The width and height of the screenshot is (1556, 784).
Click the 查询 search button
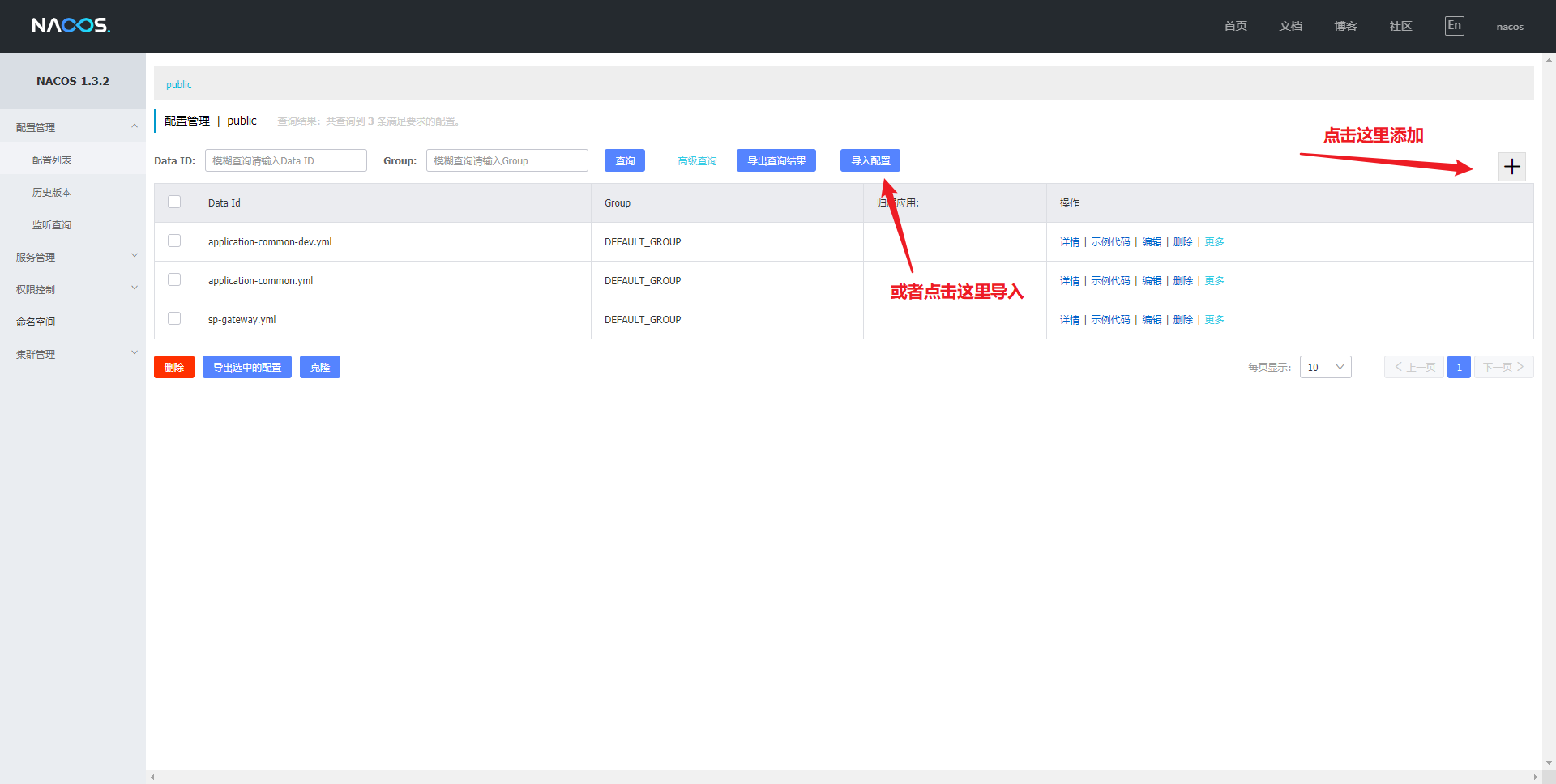625,160
